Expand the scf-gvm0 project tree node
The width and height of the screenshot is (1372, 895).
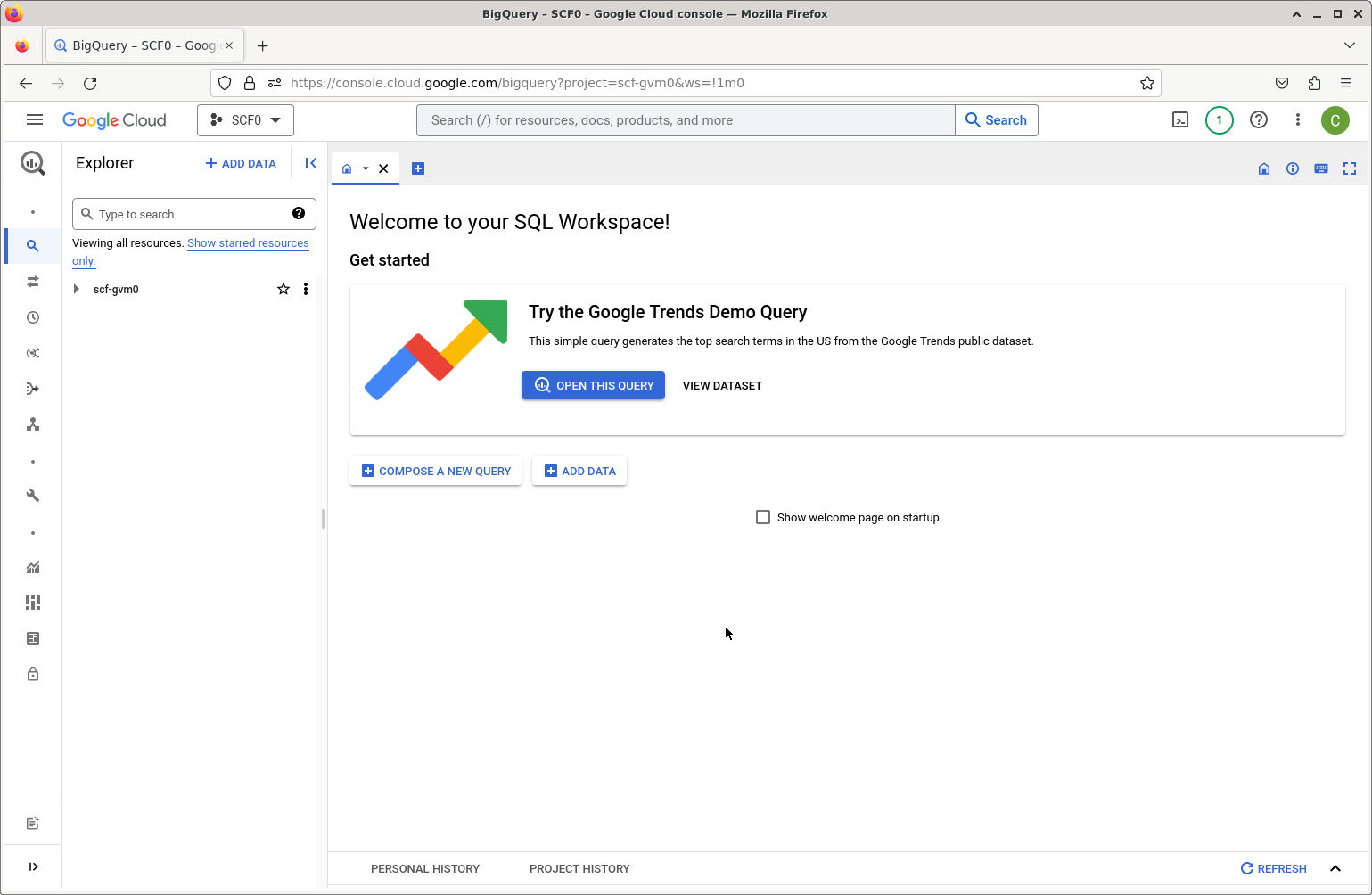tap(77, 289)
